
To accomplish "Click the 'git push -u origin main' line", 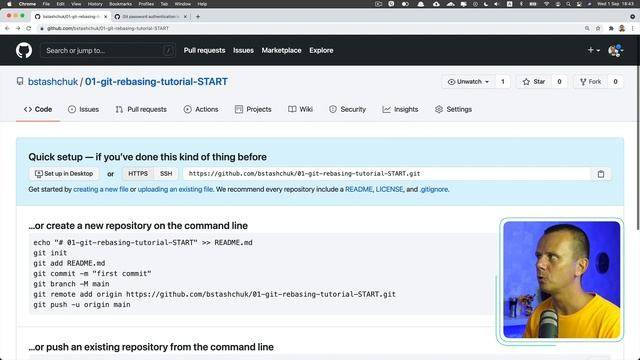I will click(x=82, y=304).
